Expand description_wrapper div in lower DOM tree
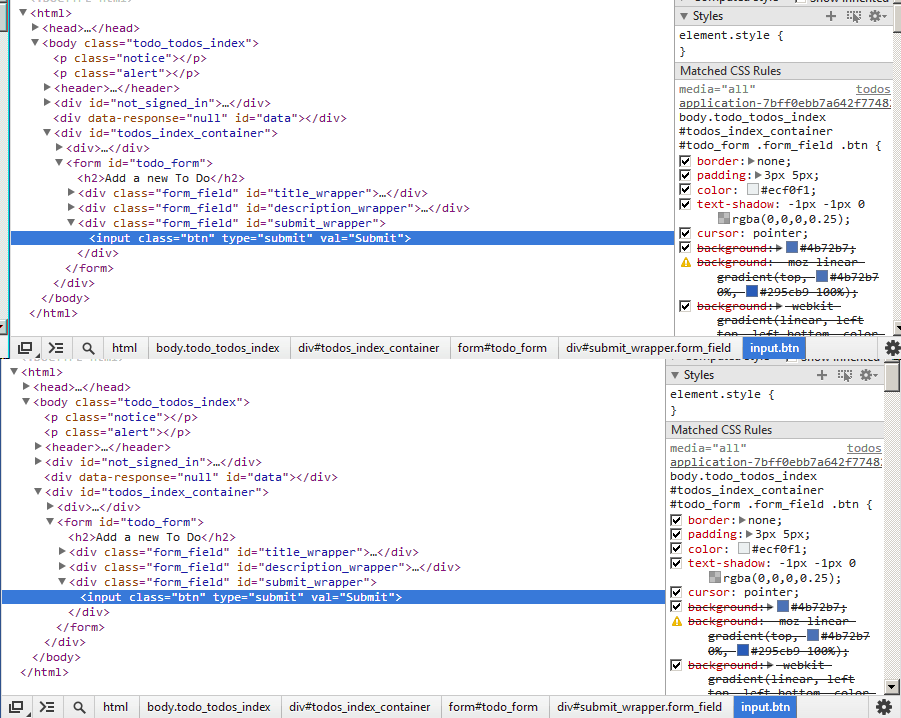Screen dimensions: 901x718 point(62,566)
